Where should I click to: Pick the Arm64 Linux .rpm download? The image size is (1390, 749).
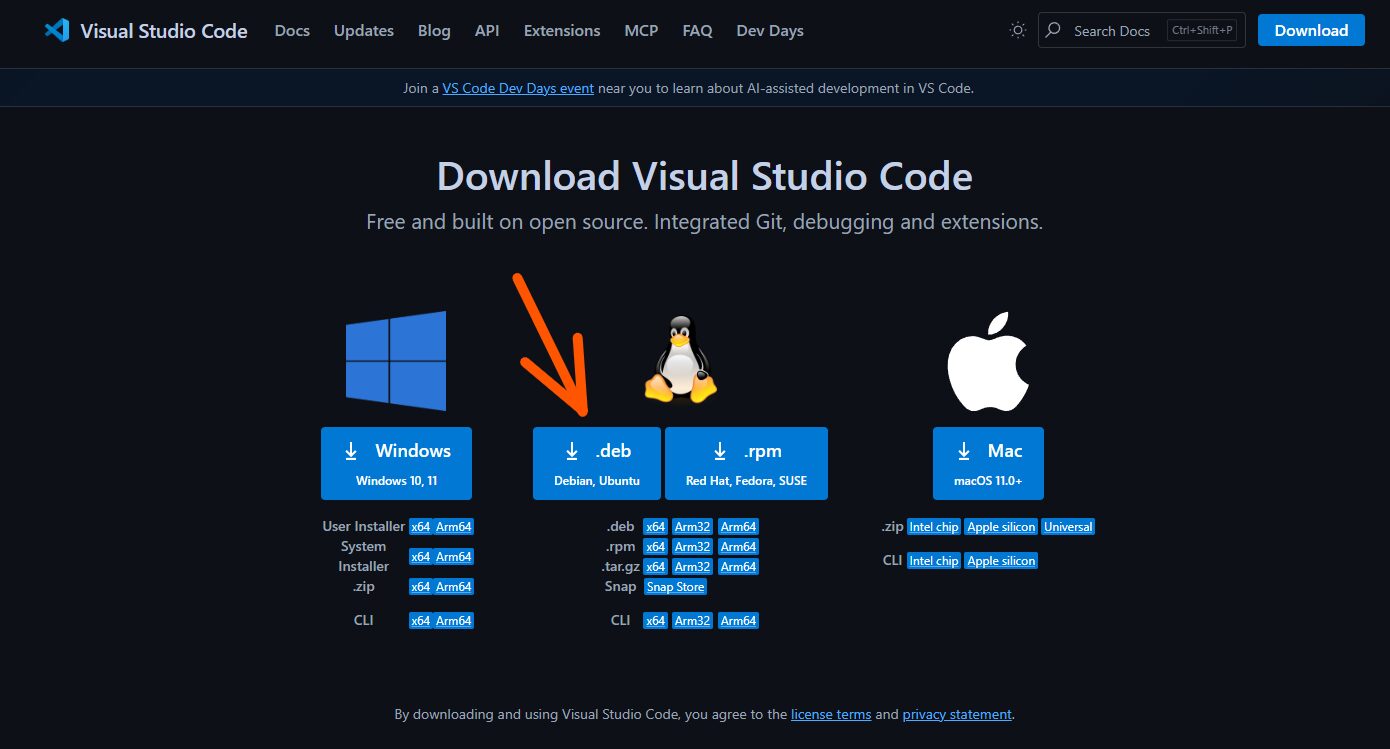point(738,547)
